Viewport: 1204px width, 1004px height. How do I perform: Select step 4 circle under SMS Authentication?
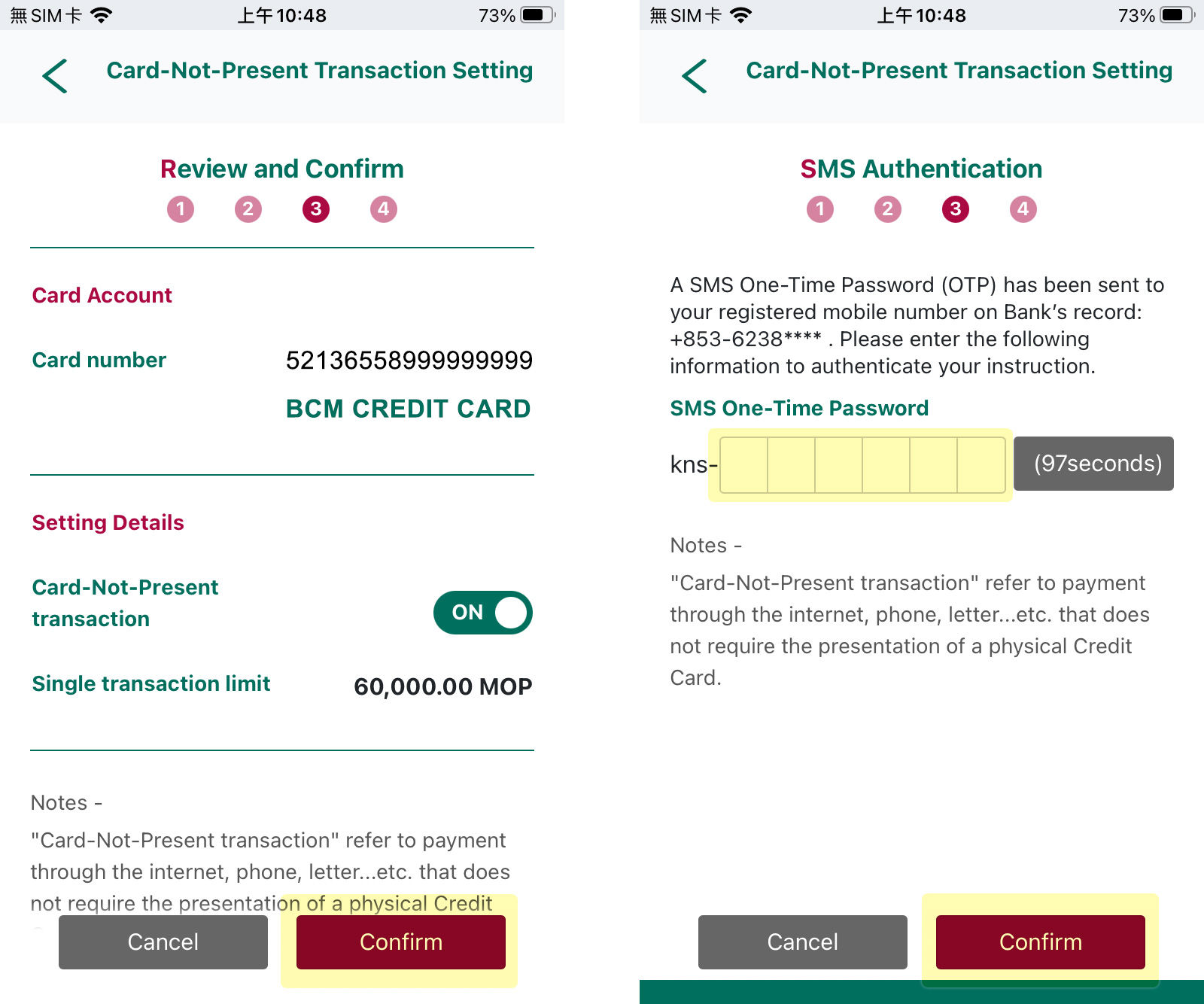(1023, 209)
